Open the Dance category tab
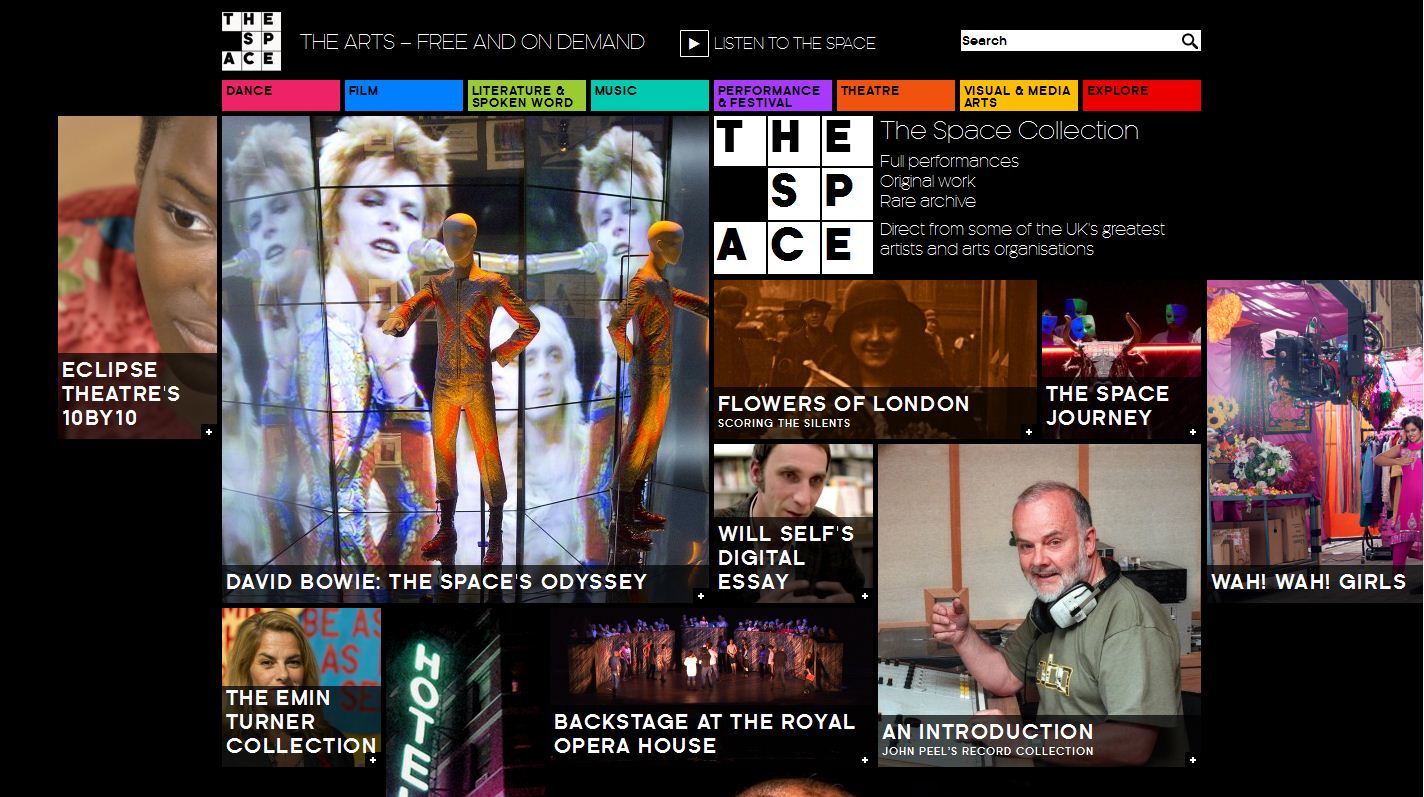 click(x=281, y=95)
